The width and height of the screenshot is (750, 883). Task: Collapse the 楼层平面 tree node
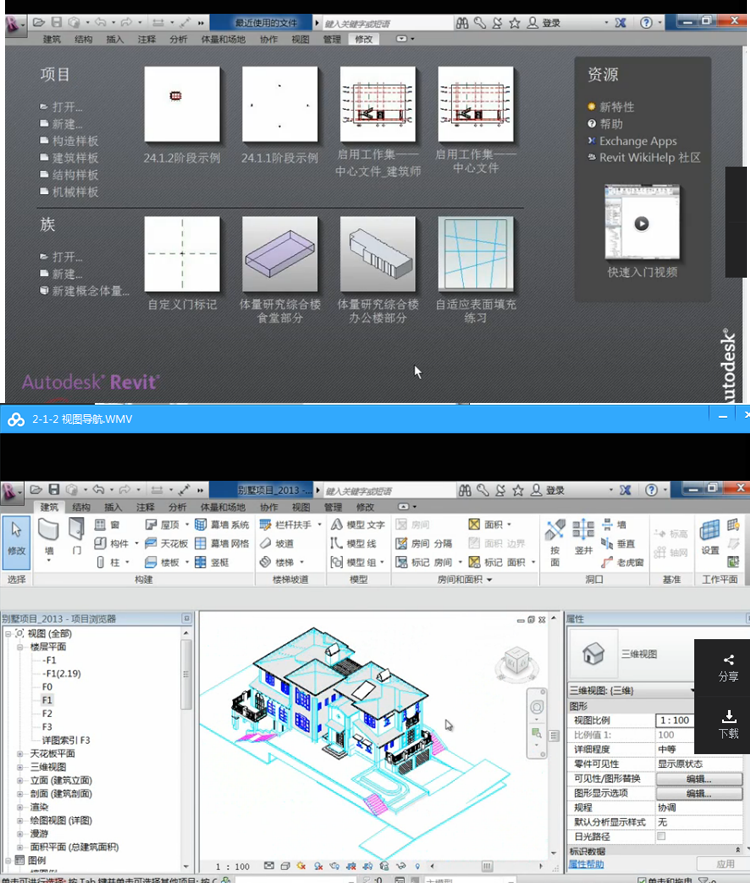pos(20,646)
